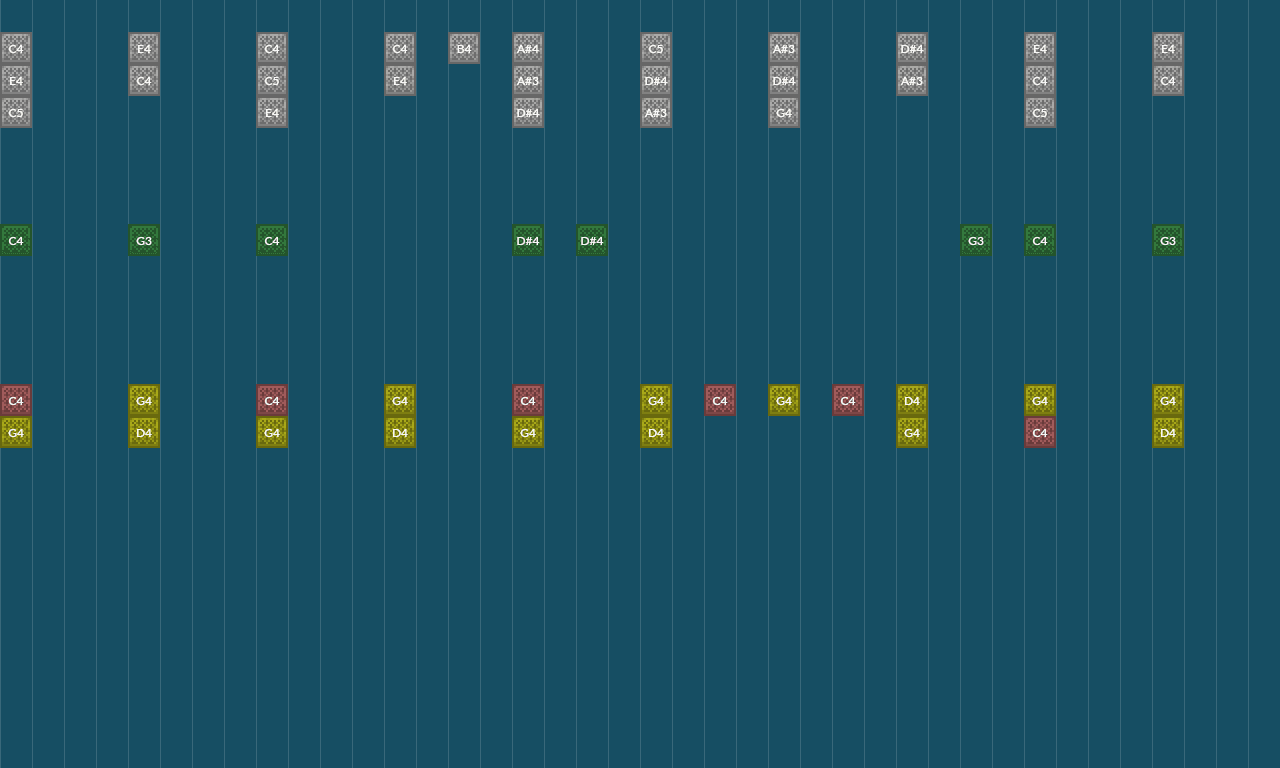
Task: Select gray C5 at bottom of E4/C4/C5 chord
Action: coord(1040,112)
